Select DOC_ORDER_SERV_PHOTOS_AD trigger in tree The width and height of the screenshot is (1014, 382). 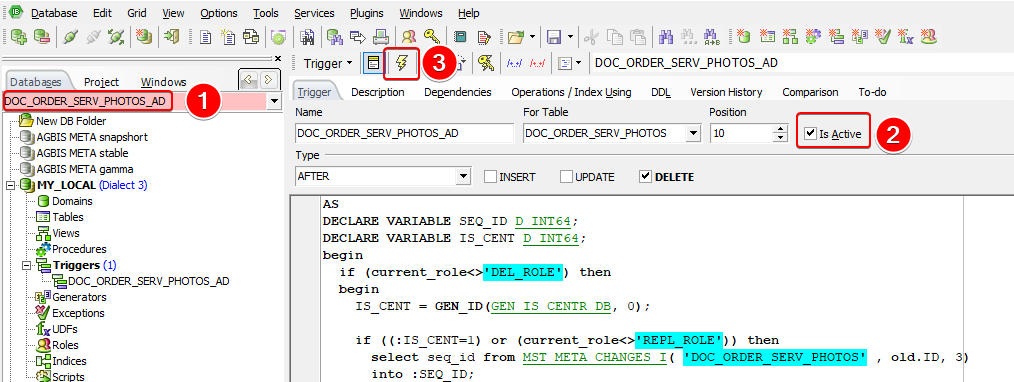pos(149,281)
